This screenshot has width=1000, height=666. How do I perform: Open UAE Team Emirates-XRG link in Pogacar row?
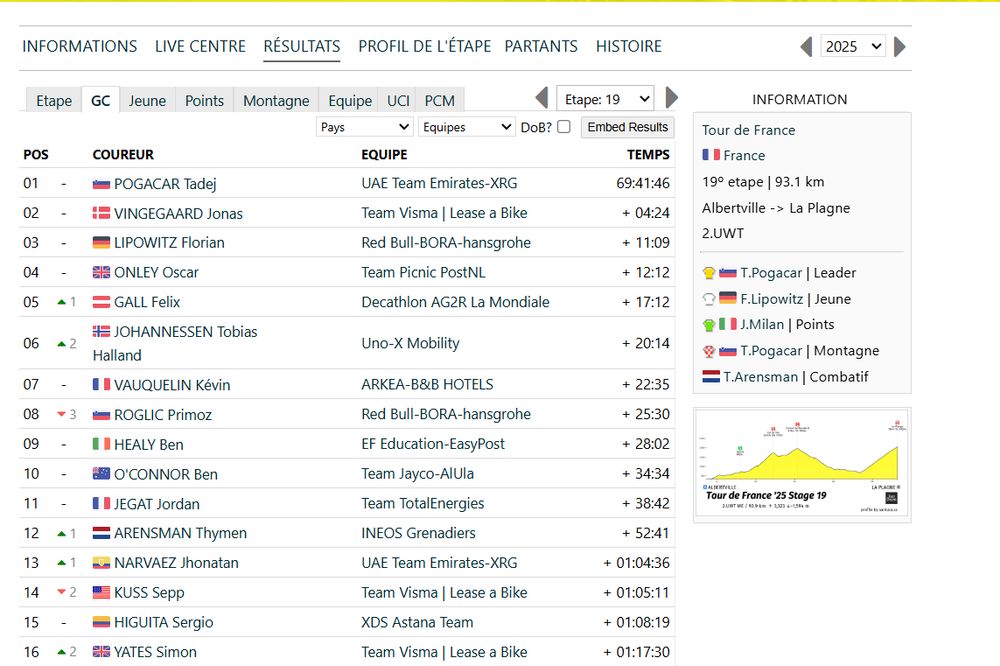click(x=439, y=183)
